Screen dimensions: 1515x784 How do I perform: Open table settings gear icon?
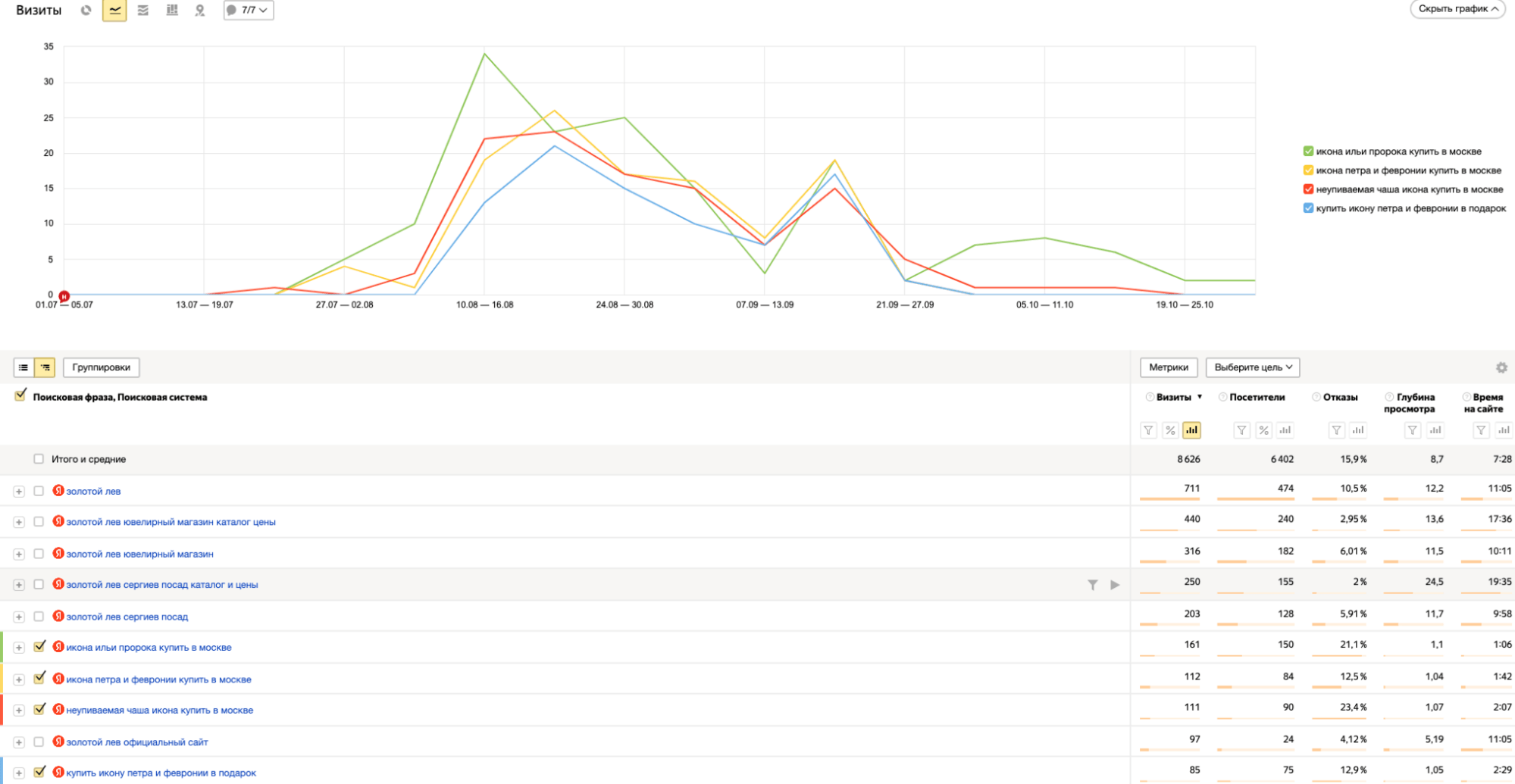click(1501, 367)
